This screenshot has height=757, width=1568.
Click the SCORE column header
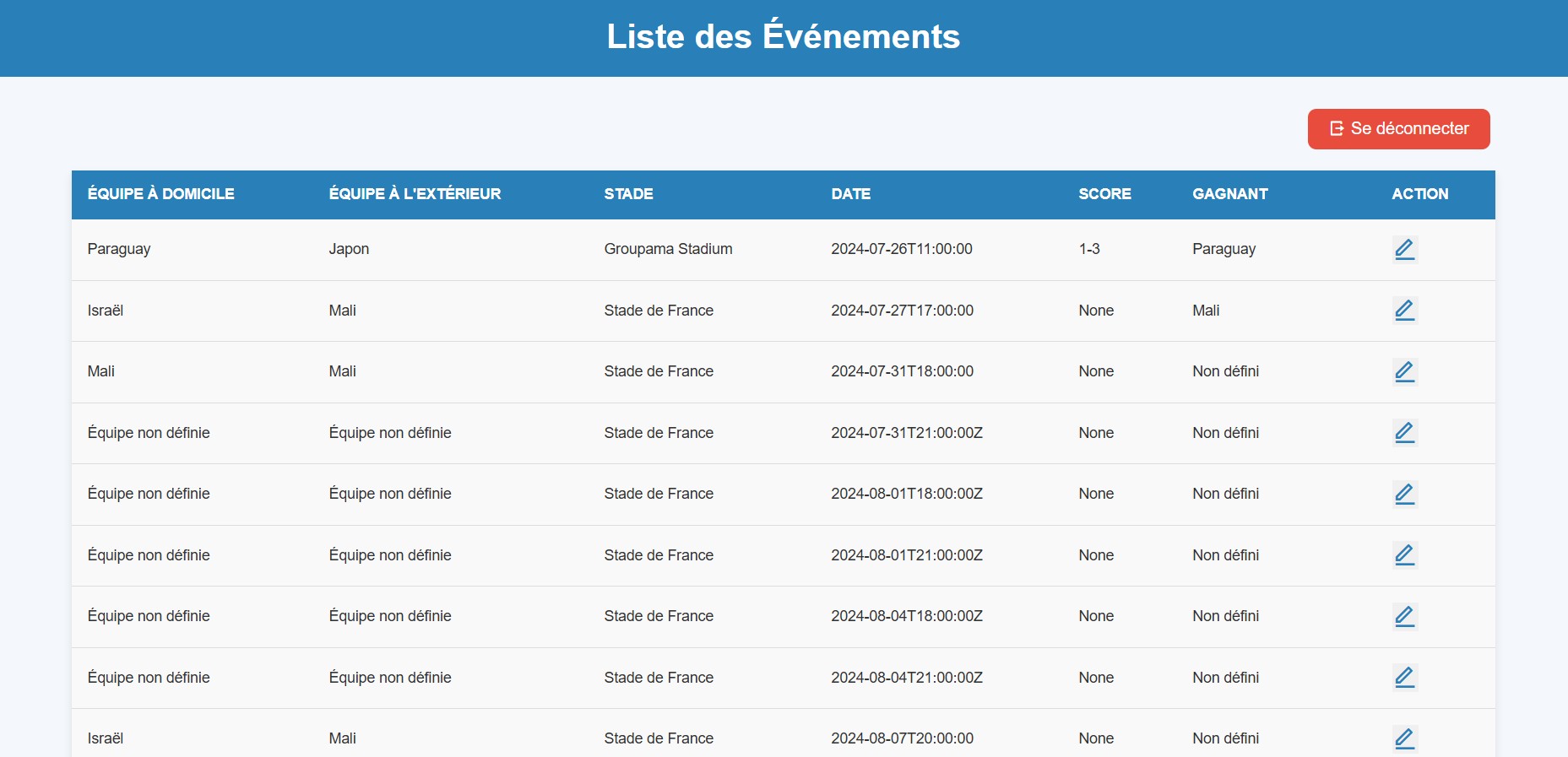pos(1104,194)
